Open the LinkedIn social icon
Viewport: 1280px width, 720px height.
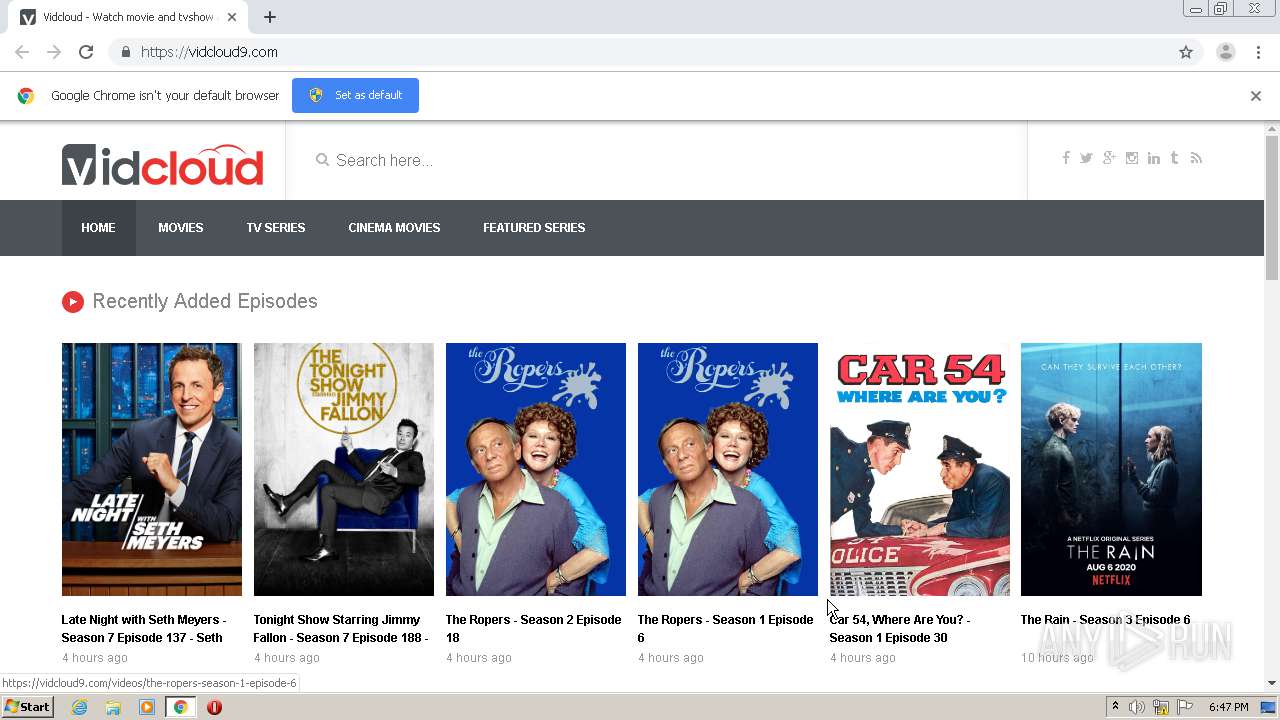coord(1154,158)
